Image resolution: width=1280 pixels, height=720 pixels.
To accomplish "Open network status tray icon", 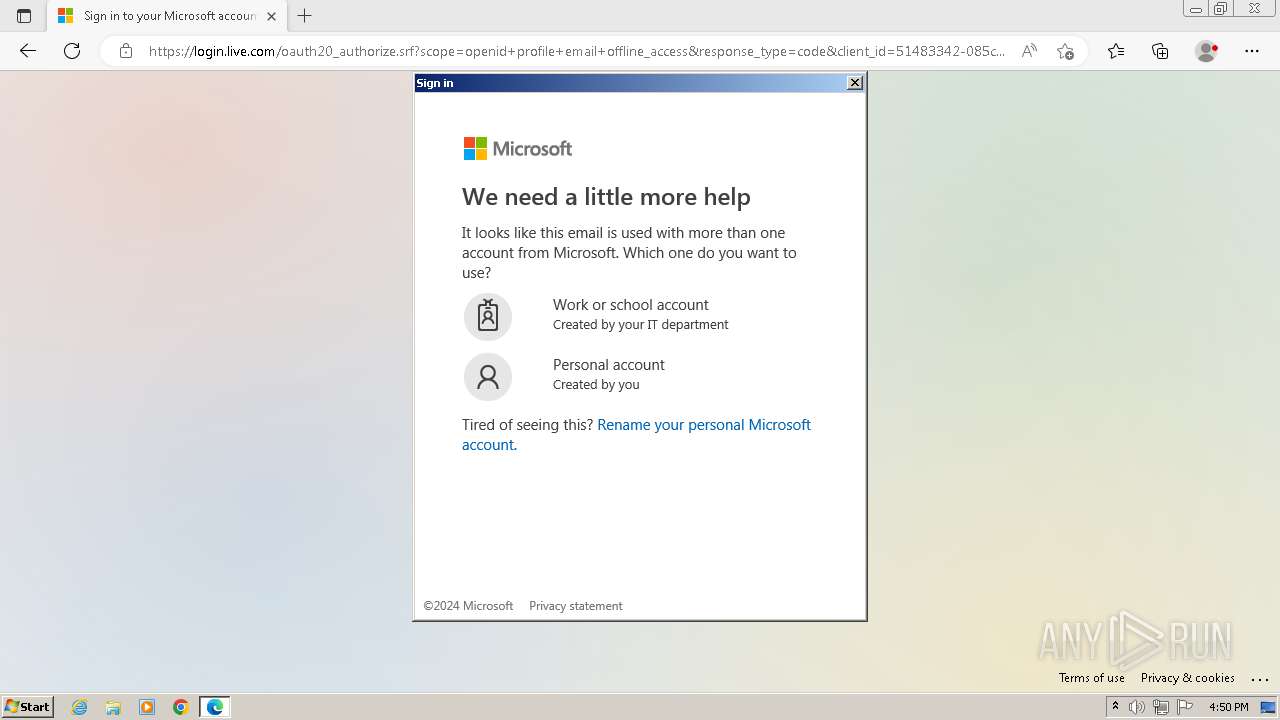I will (x=1161, y=707).
